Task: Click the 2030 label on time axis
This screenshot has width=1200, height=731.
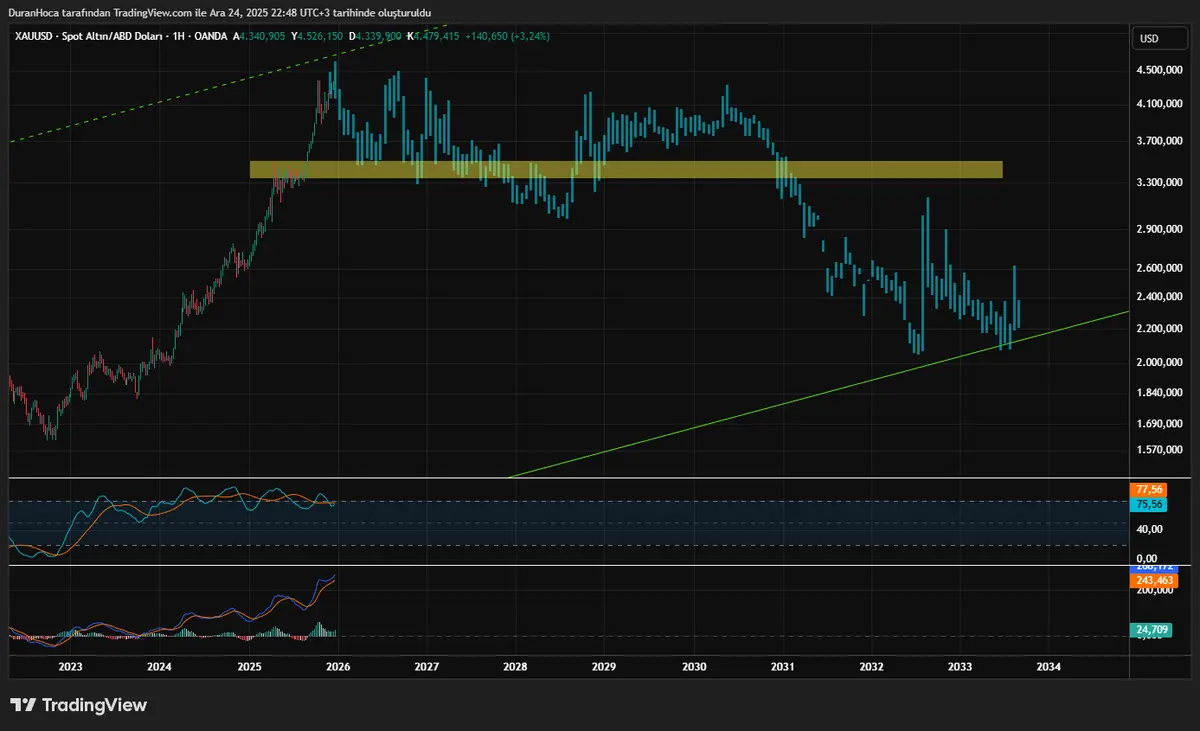Action: pos(694,666)
